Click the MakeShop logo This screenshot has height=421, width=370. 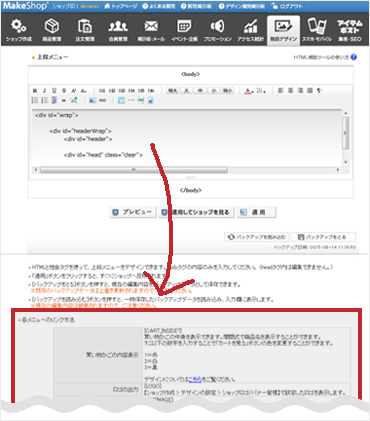pos(25,6)
